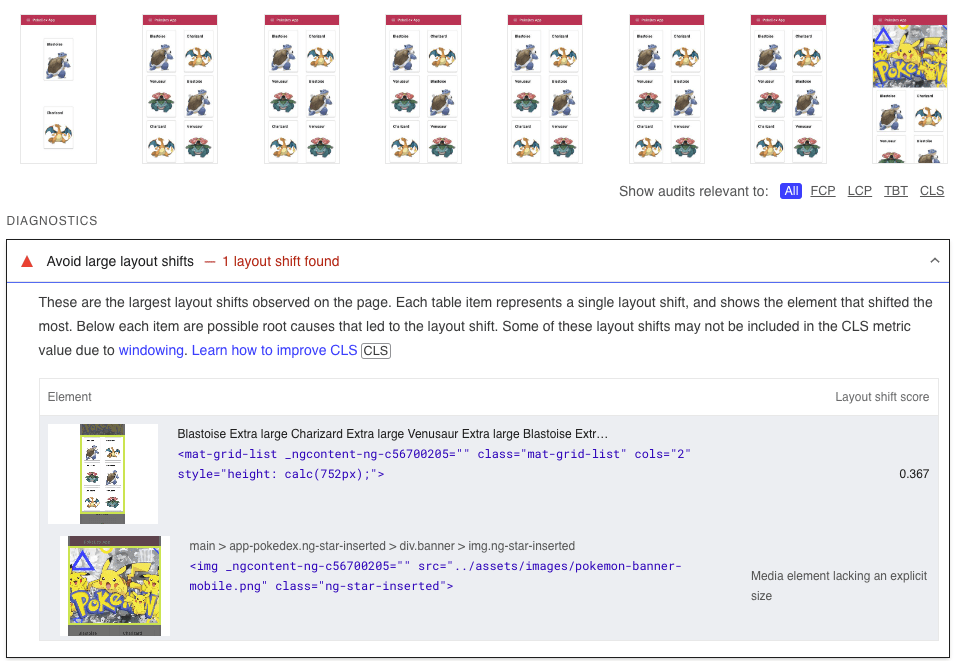Viewport: 956px width, 661px height.
Task: Collapse the Avoid large layout shifts audit
Action: [x=934, y=261]
